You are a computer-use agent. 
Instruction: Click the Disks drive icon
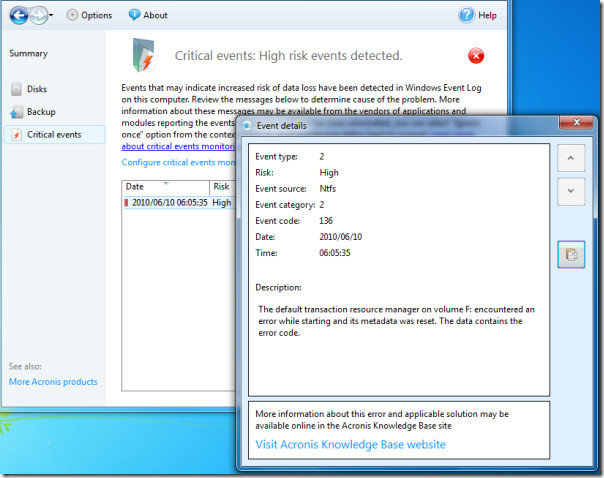(x=16, y=89)
